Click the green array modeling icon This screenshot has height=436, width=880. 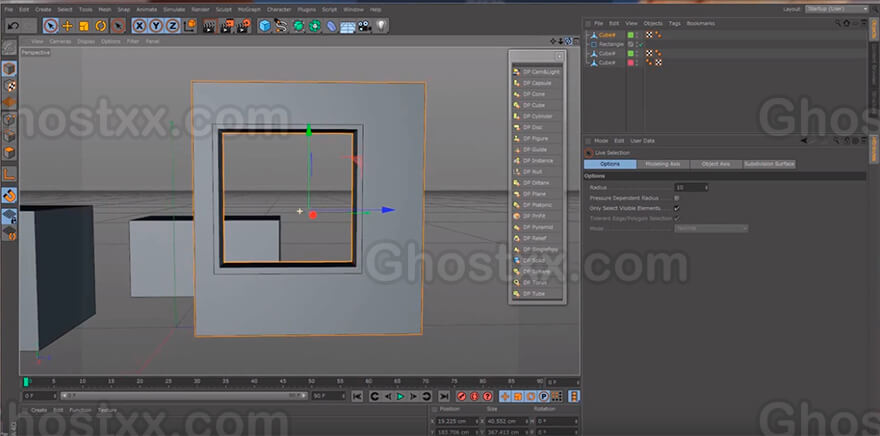click(315, 26)
